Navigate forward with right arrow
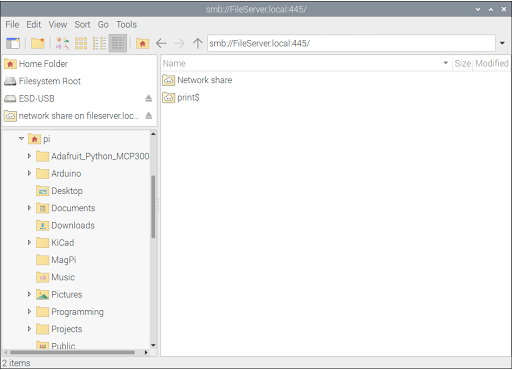The width and height of the screenshot is (512, 370). 179,43
